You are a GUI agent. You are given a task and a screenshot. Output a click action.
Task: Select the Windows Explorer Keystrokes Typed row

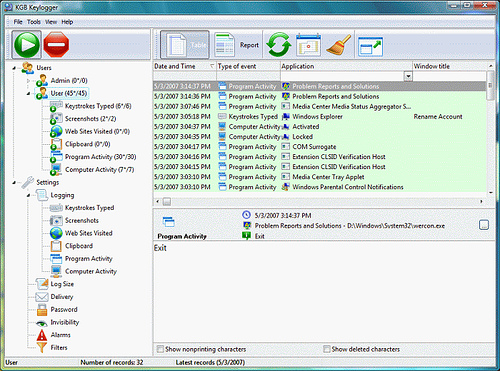(319, 117)
